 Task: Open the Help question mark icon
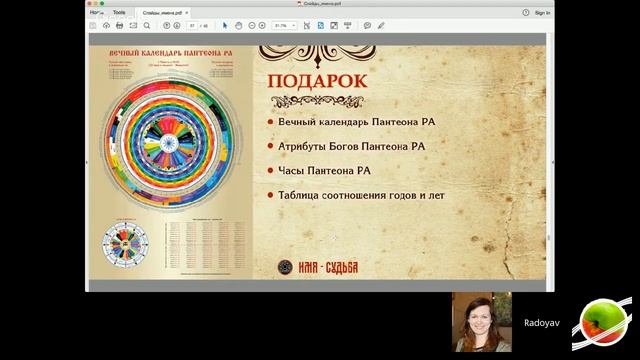pos(526,13)
